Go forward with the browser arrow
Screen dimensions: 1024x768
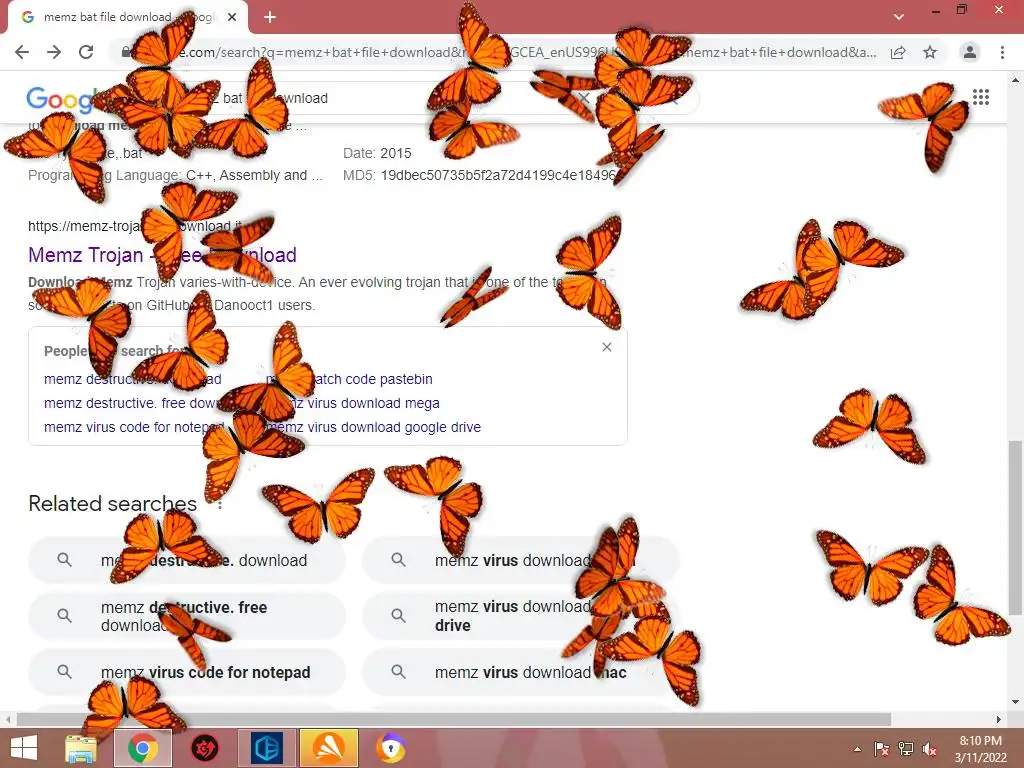click(x=54, y=52)
